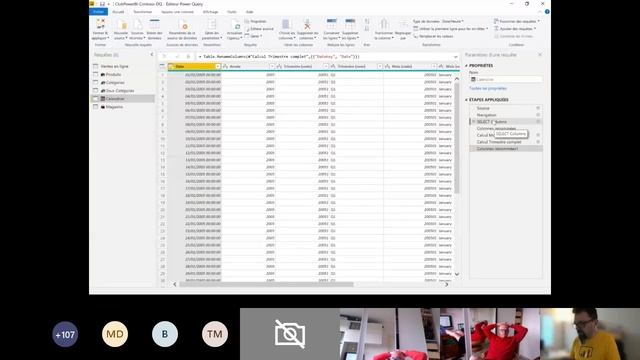This screenshot has width=640, height=360.
Task: Open the Fusionner des requêtes dropdown
Action: pyautogui.click(x=517, y=21)
